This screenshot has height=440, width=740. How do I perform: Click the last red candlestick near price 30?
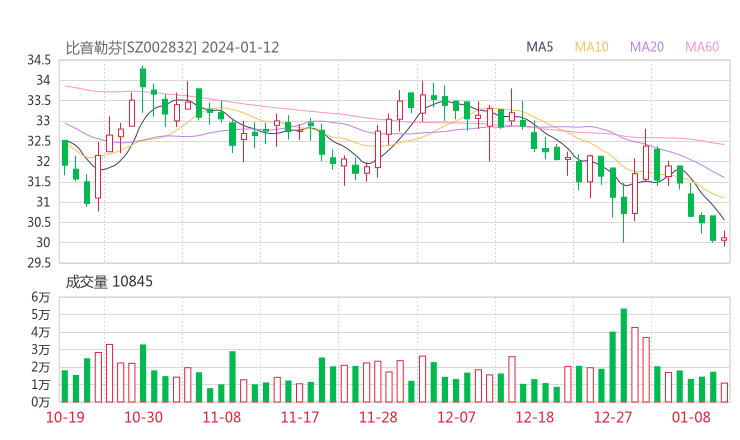pos(724,238)
